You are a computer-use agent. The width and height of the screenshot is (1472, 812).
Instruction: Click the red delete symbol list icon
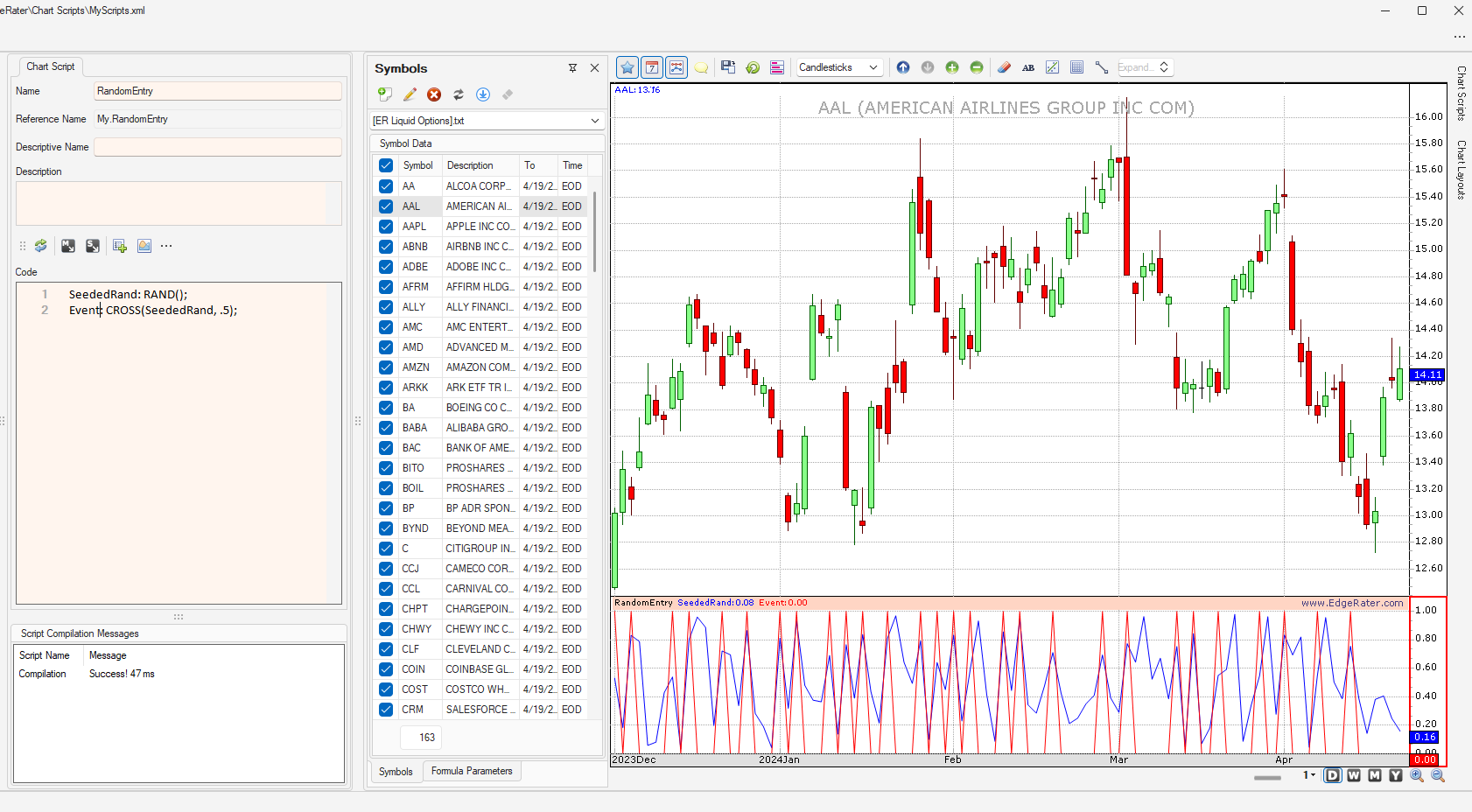(434, 94)
